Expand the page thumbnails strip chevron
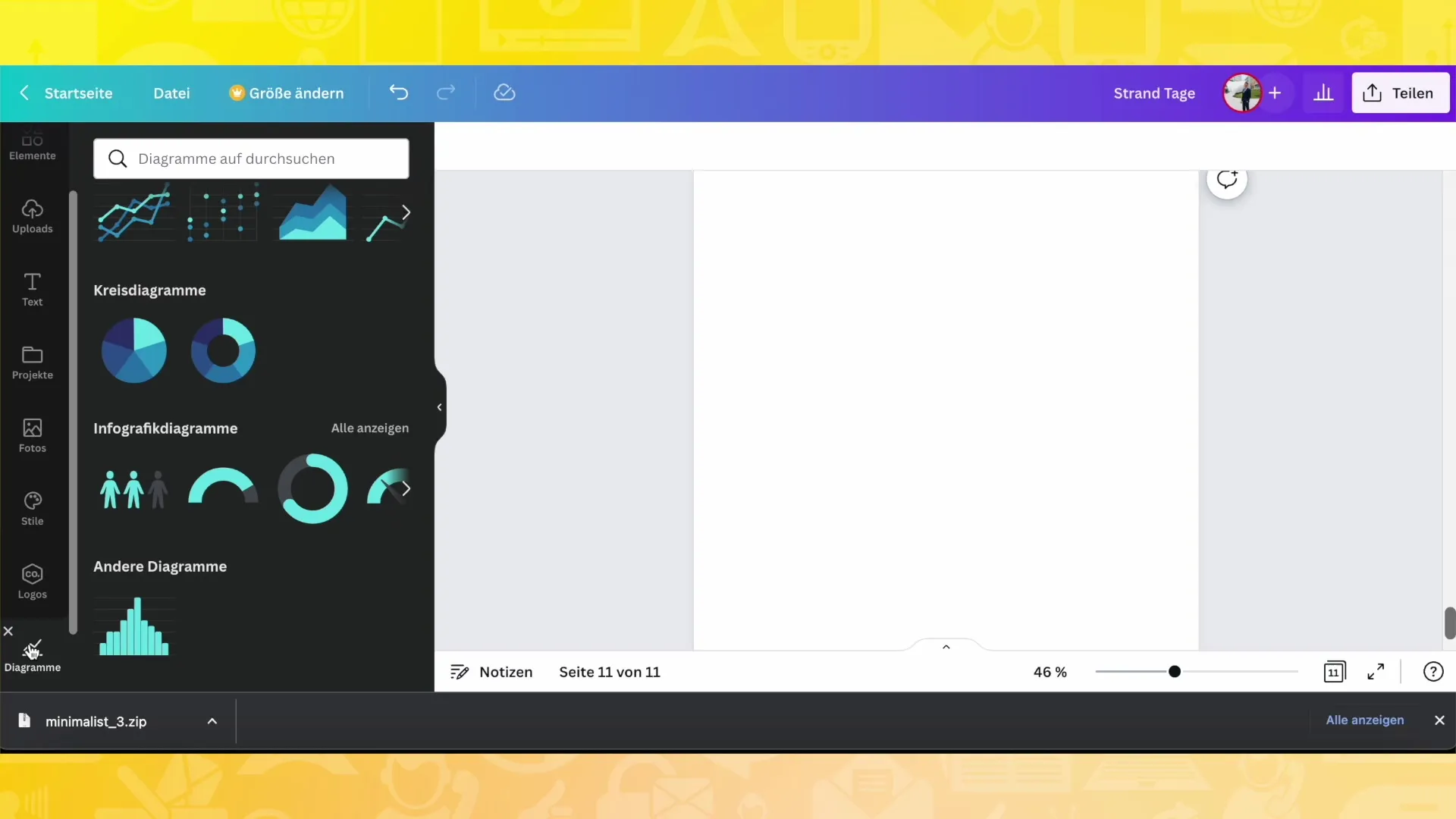The width and height of the screenshot is (1456, 819). pyautogui.click(x=946, y=646)
